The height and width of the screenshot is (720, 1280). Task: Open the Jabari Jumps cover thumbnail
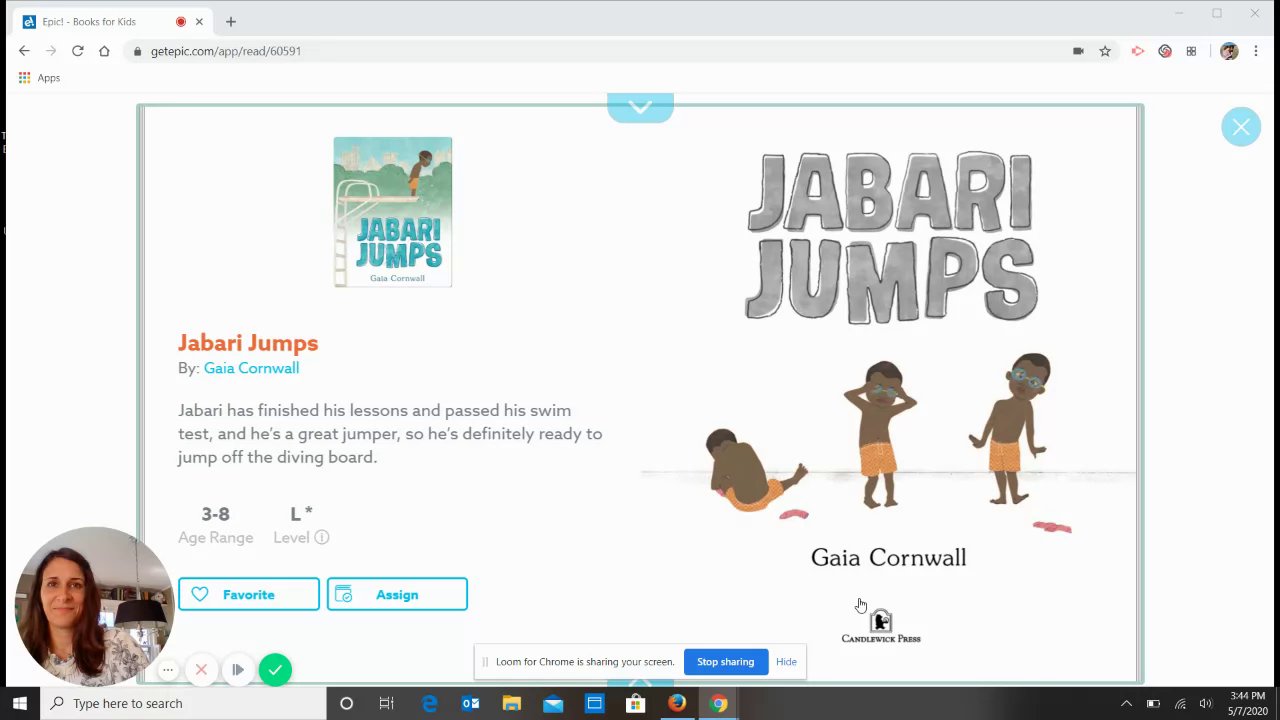[x=393, y=212]
